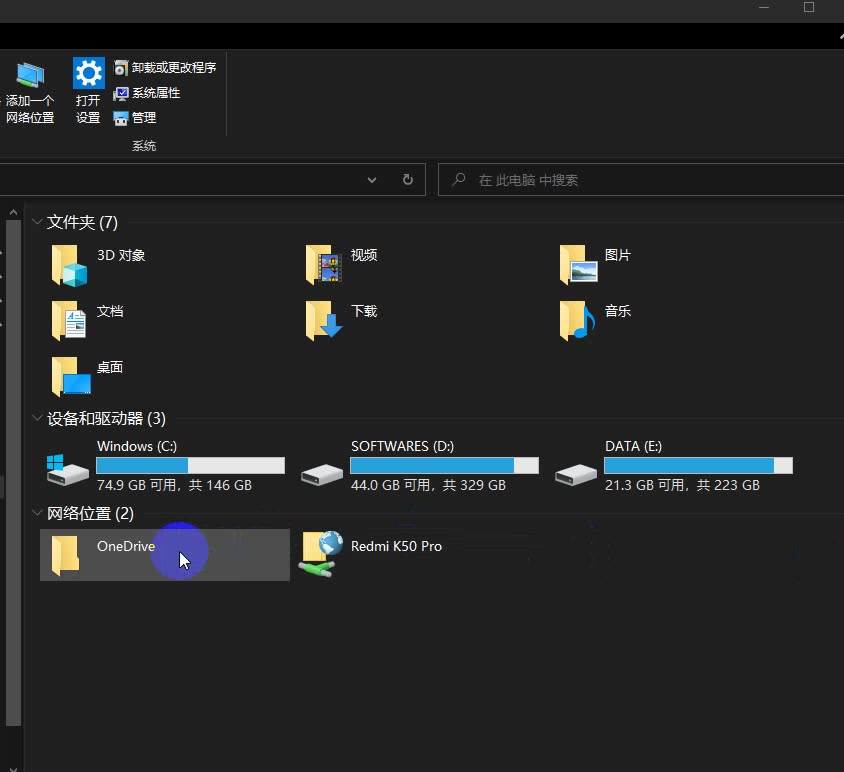
Task: Collapse the 网络位置 (2) group
Action: coord(37,513)
